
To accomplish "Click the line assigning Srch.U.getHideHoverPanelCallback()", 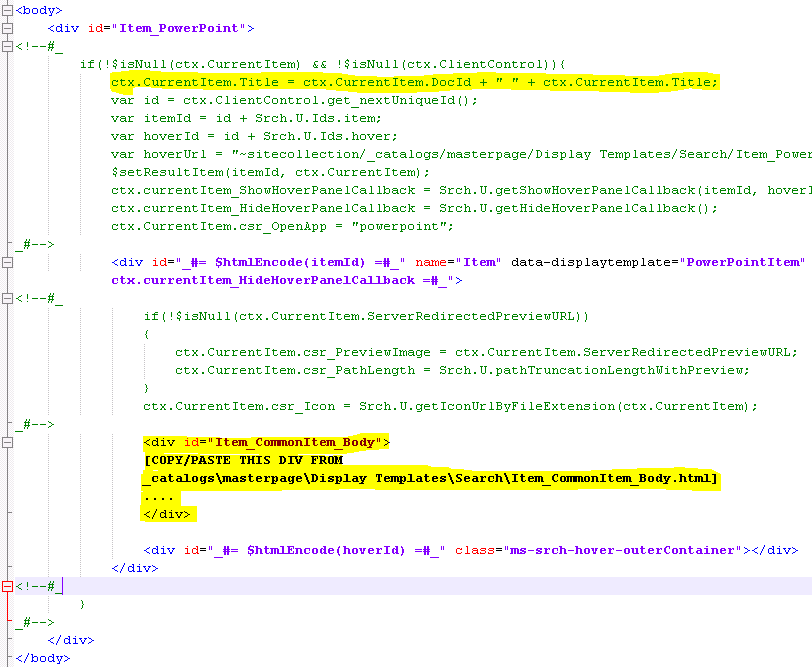I will (x=414, y=208).
